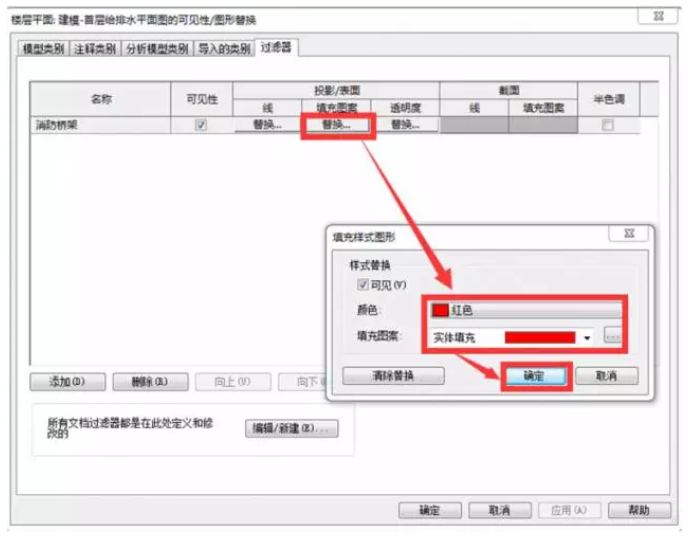
Task: Click the browse button beside fill pattern
Action: [613, 336]
